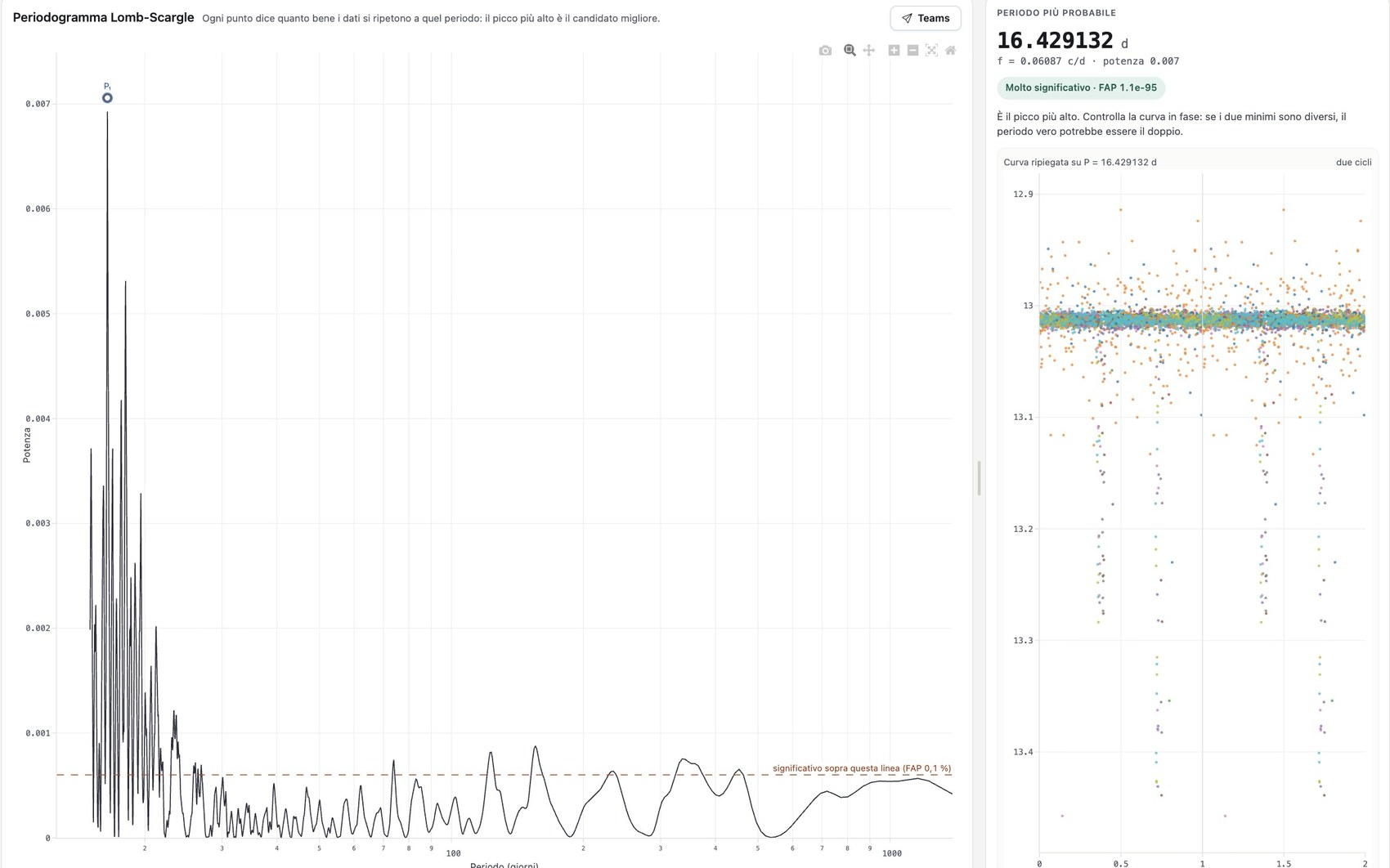The width and height of the screenshot is (1390, 868).
Task: Click 'Curva ripiegata su P = 16.429132 d' caption
Action: click(1080, 163)
